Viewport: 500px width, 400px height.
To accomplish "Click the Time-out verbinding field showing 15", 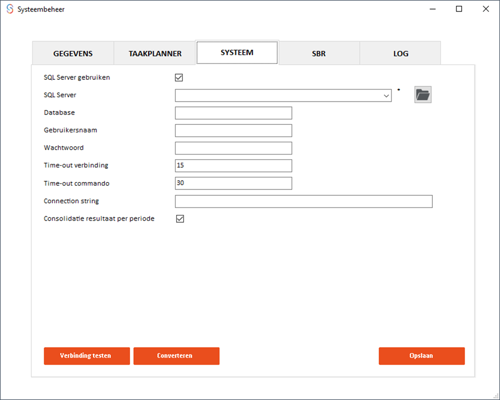I will pyautogui.click(x=233, y=166).
